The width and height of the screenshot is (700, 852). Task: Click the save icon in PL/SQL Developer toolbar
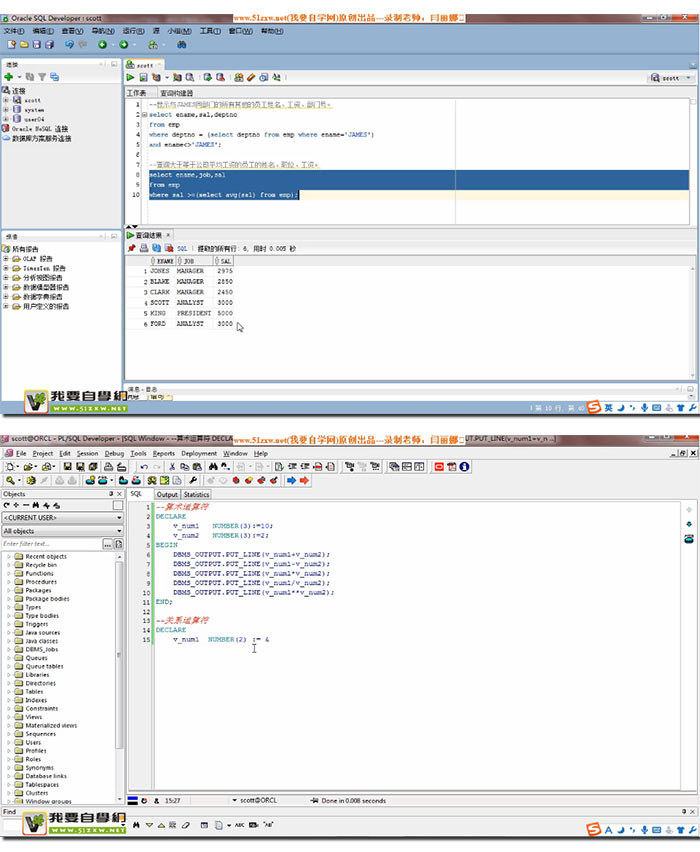67,466
